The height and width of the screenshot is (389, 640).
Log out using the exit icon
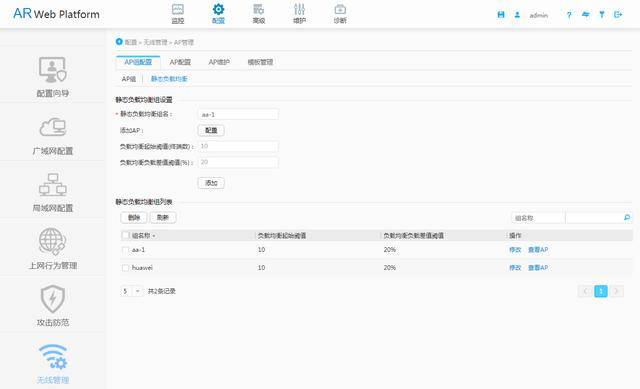618,15
